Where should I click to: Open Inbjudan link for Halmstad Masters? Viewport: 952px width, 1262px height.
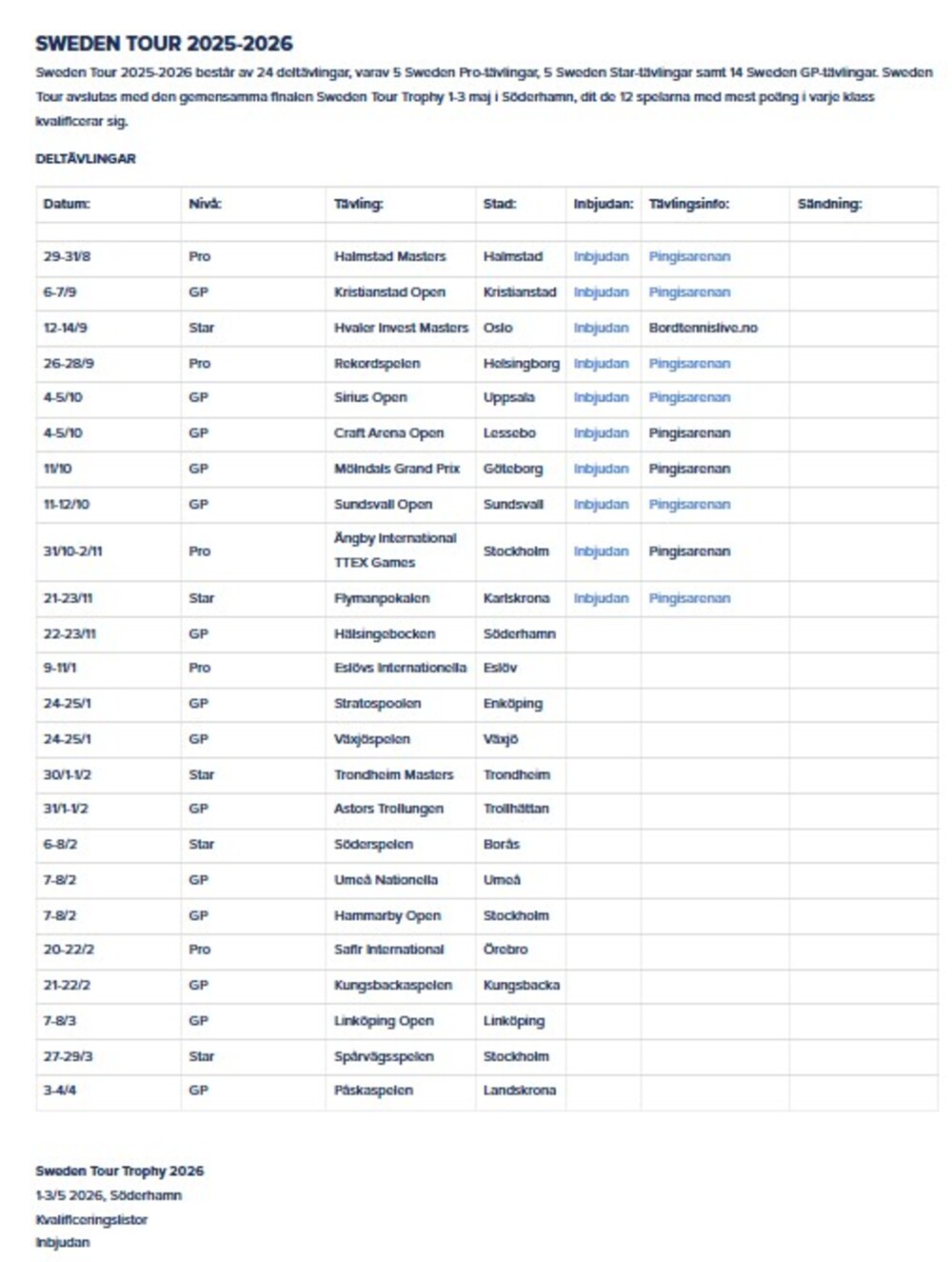pos(601,256)
